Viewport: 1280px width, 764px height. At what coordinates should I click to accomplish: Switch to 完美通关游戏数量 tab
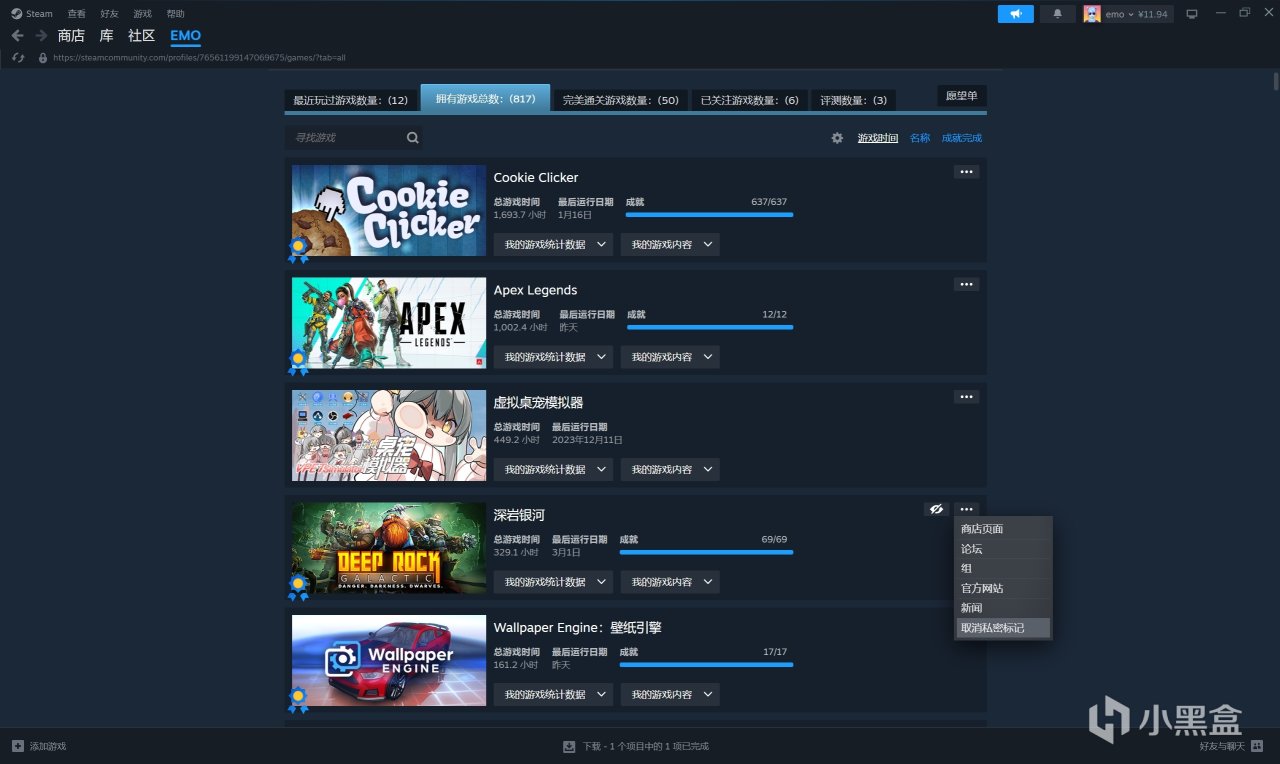pos(620,100)
